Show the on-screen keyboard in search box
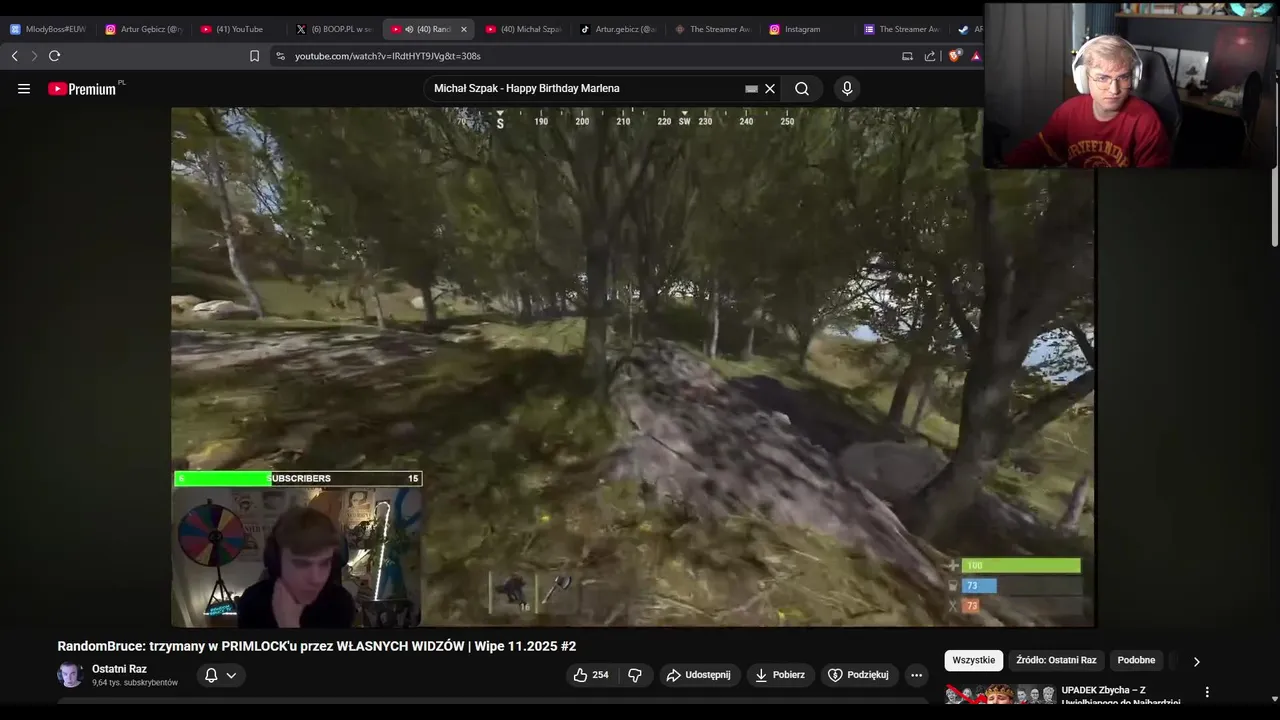 (x=751, y=88)
